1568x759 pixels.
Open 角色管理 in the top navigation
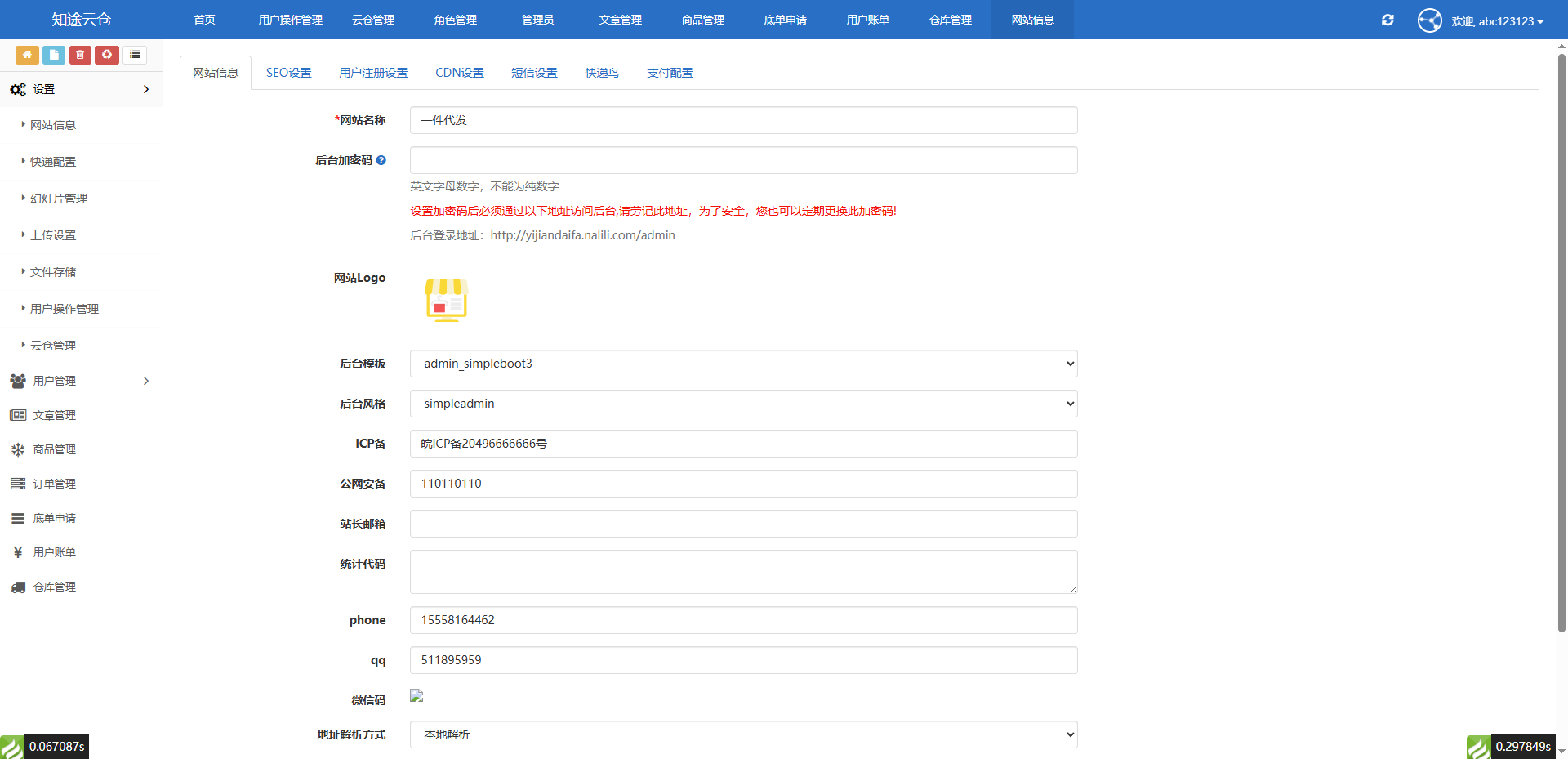pyautogui.click(x=455, y=20)
